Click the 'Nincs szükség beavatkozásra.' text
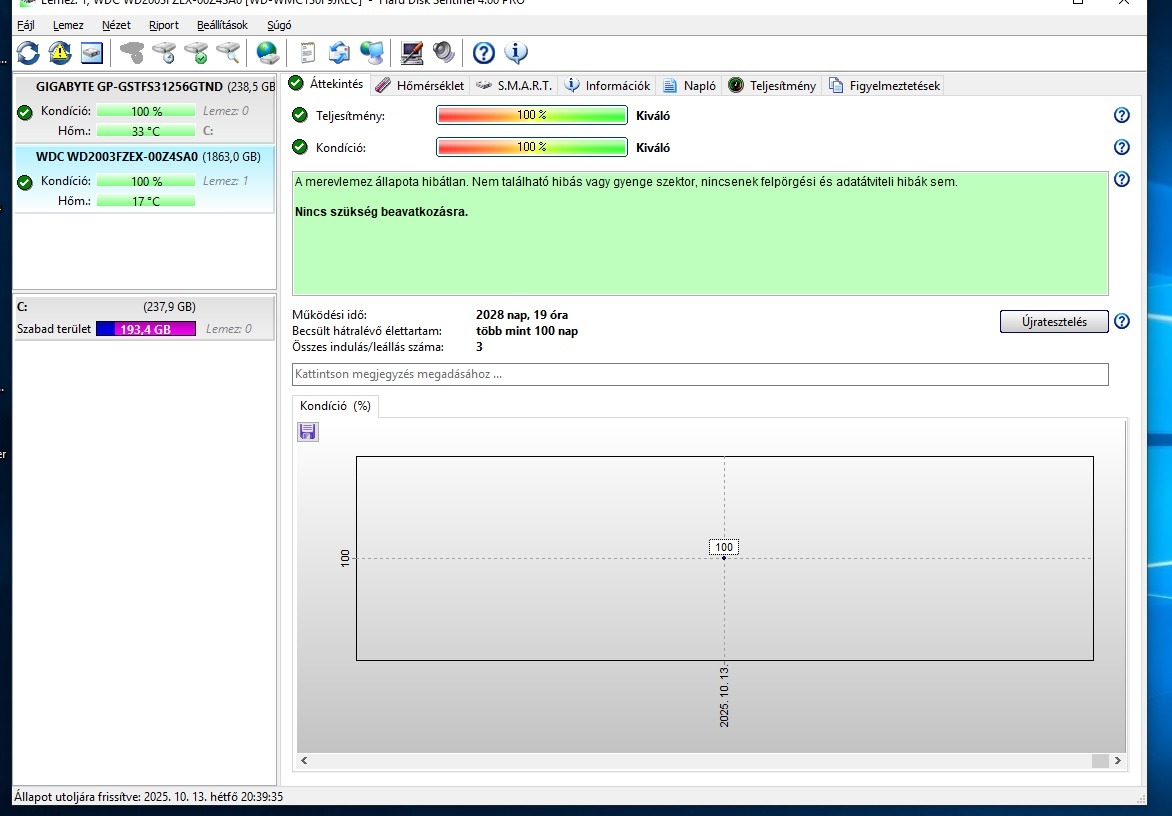The image size is (1172, 816). click(x=381, y=211)
